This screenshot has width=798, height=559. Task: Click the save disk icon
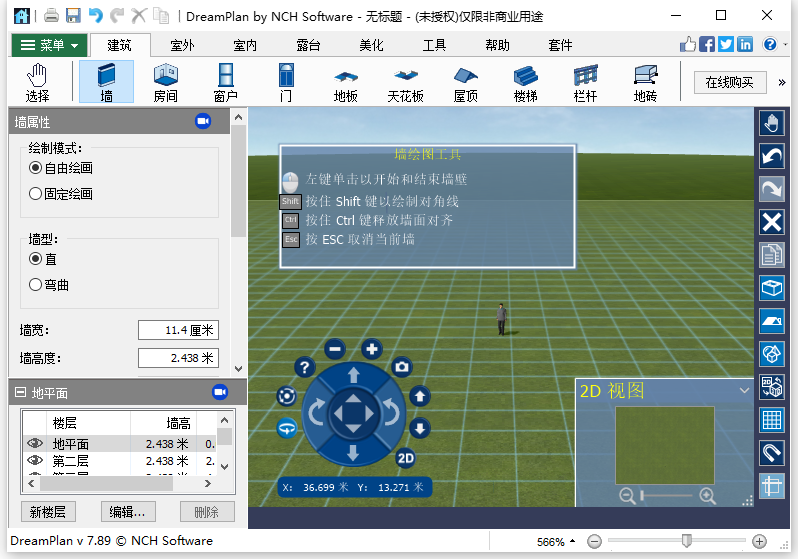73,16
